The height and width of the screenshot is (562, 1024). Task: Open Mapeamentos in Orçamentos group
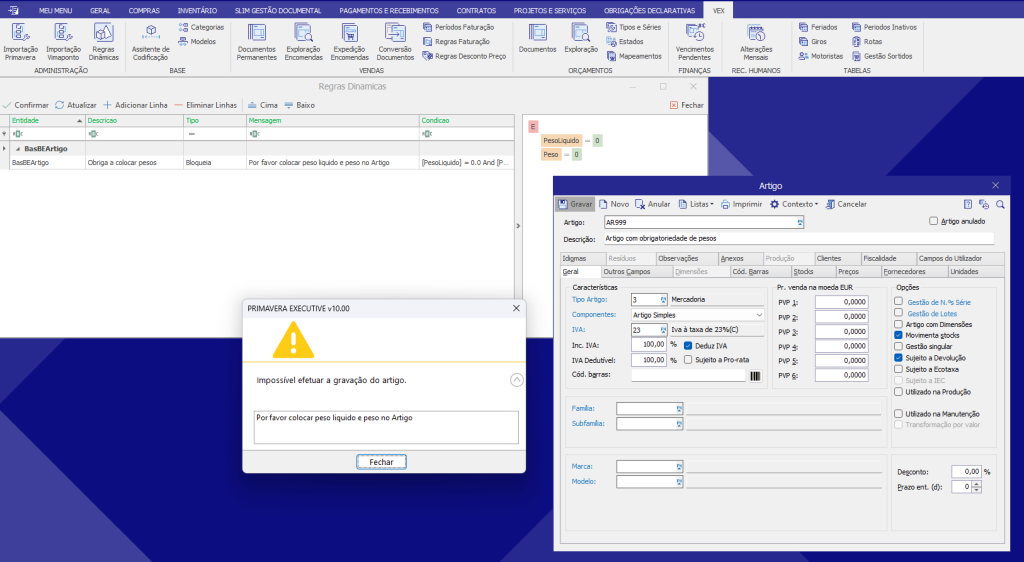pos(634,56)
